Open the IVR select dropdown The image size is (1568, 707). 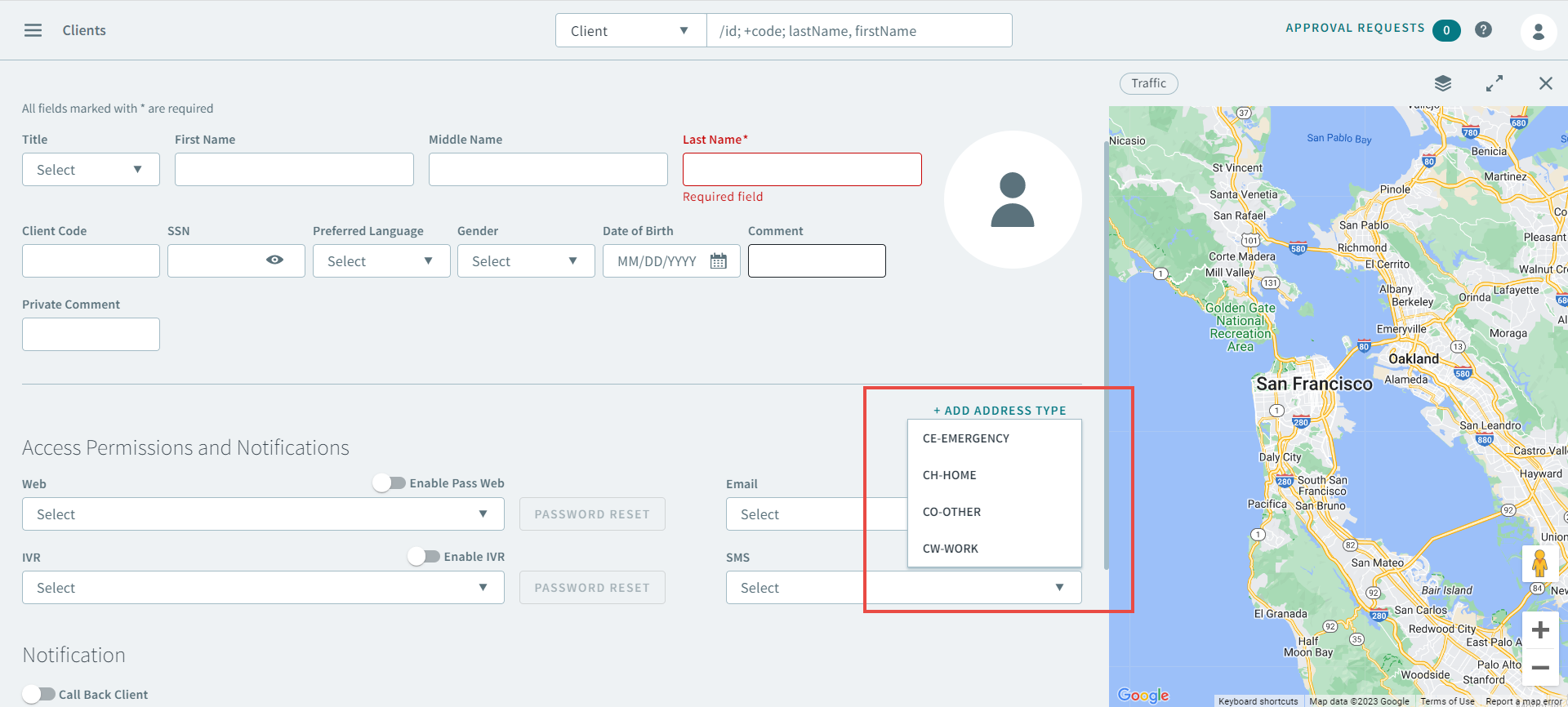point(263,588)
